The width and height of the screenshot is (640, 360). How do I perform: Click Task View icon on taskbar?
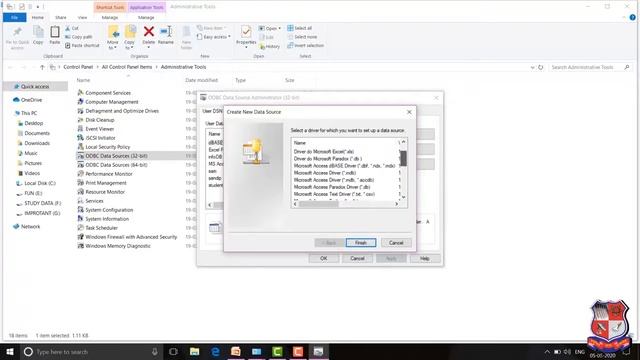(x=173, y=351)
